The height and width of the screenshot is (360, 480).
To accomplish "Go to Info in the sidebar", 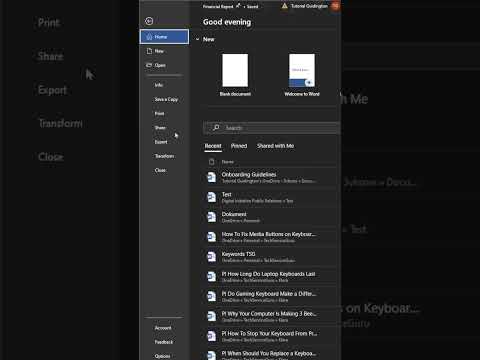I will 159,85.
